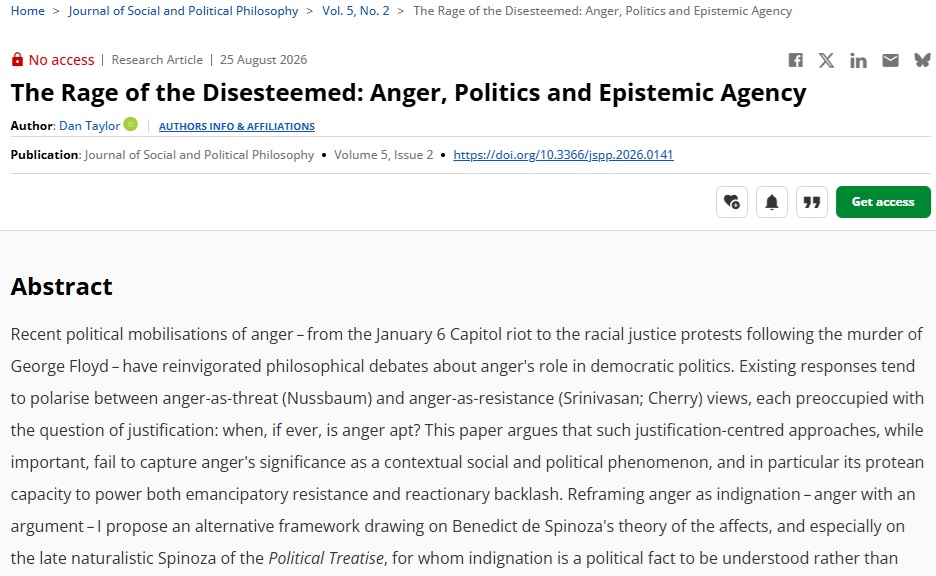936x576 pixels.
Task: Click the green Get access button
Action: 883,202
